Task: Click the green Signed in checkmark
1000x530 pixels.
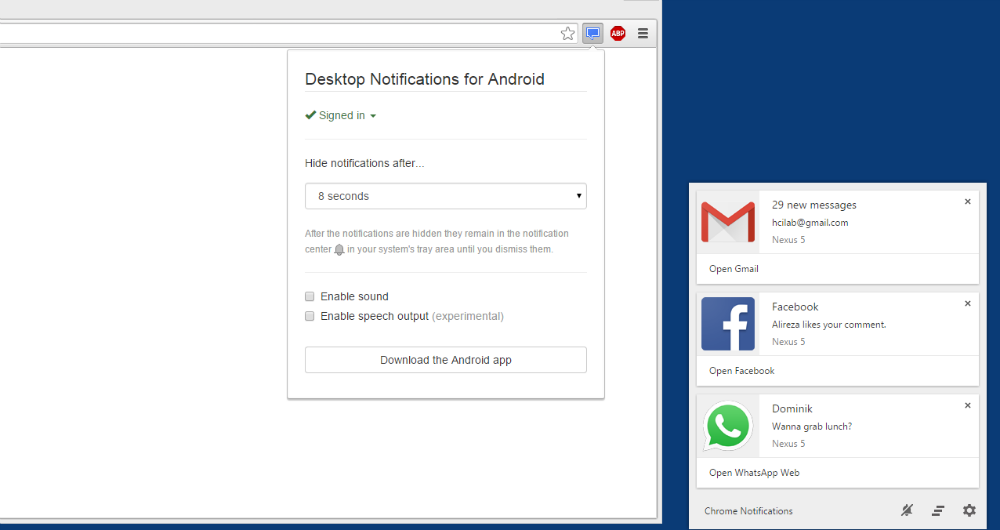Action: pos(311,115)
